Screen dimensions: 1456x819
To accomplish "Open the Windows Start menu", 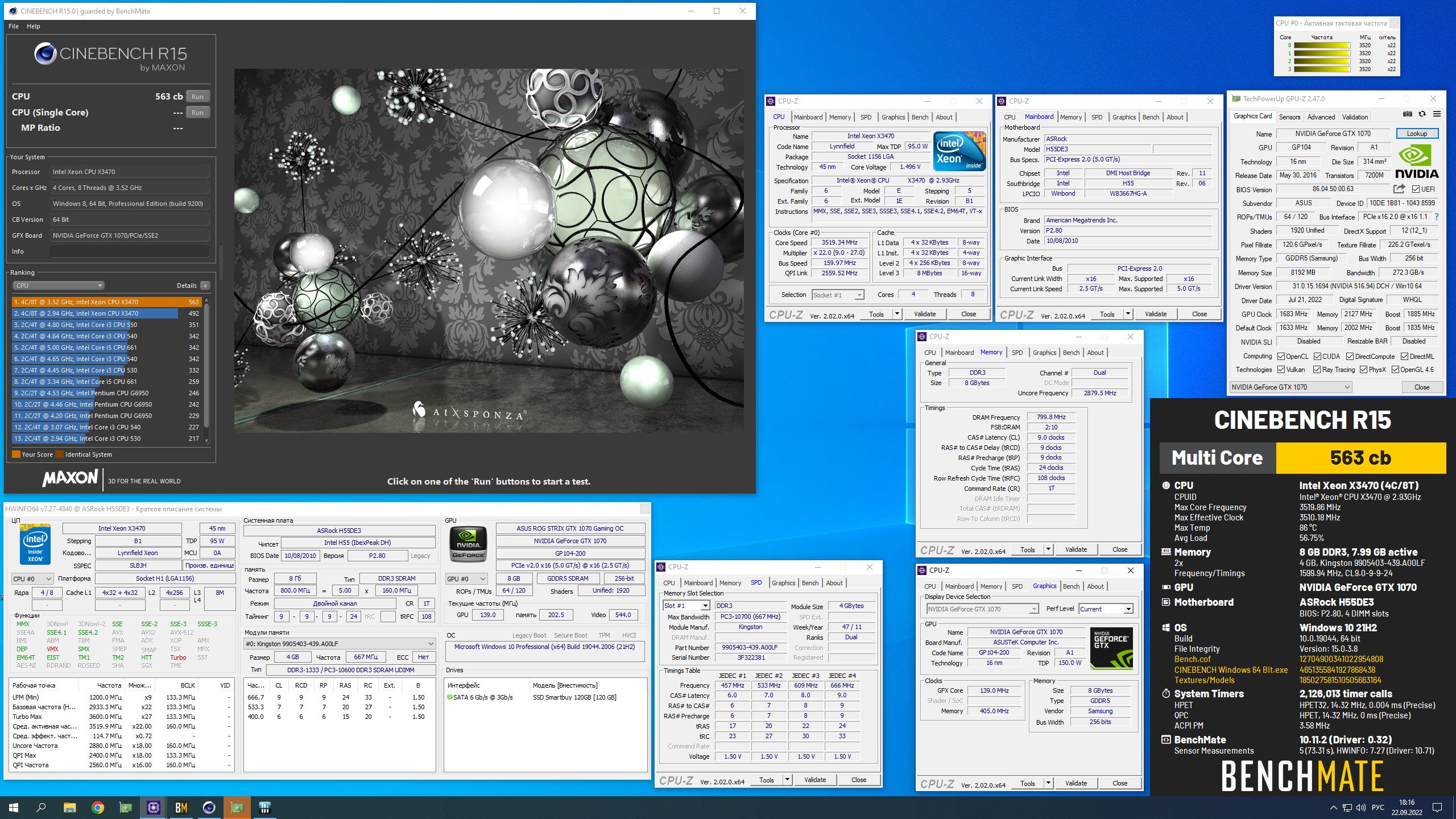I will click(x=14, y=807).
